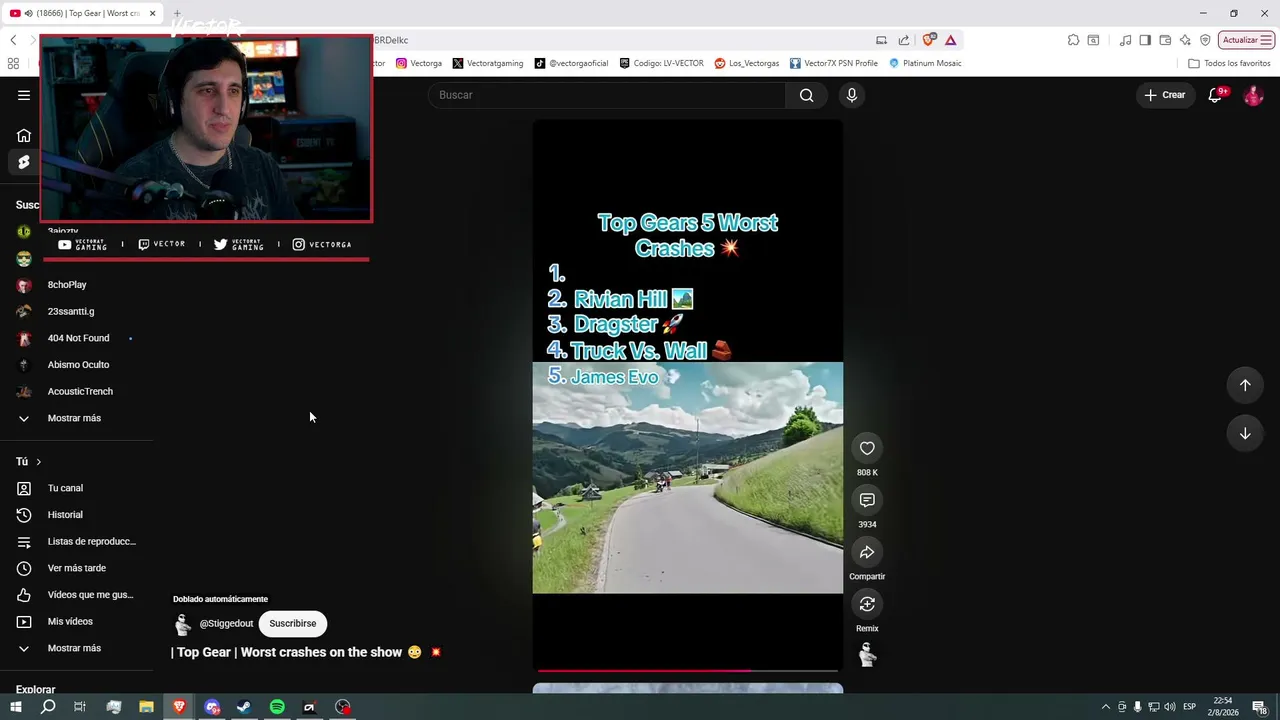Toggle the browser sidebar panel
The image size is (1280, 720).
point(1145,40)
